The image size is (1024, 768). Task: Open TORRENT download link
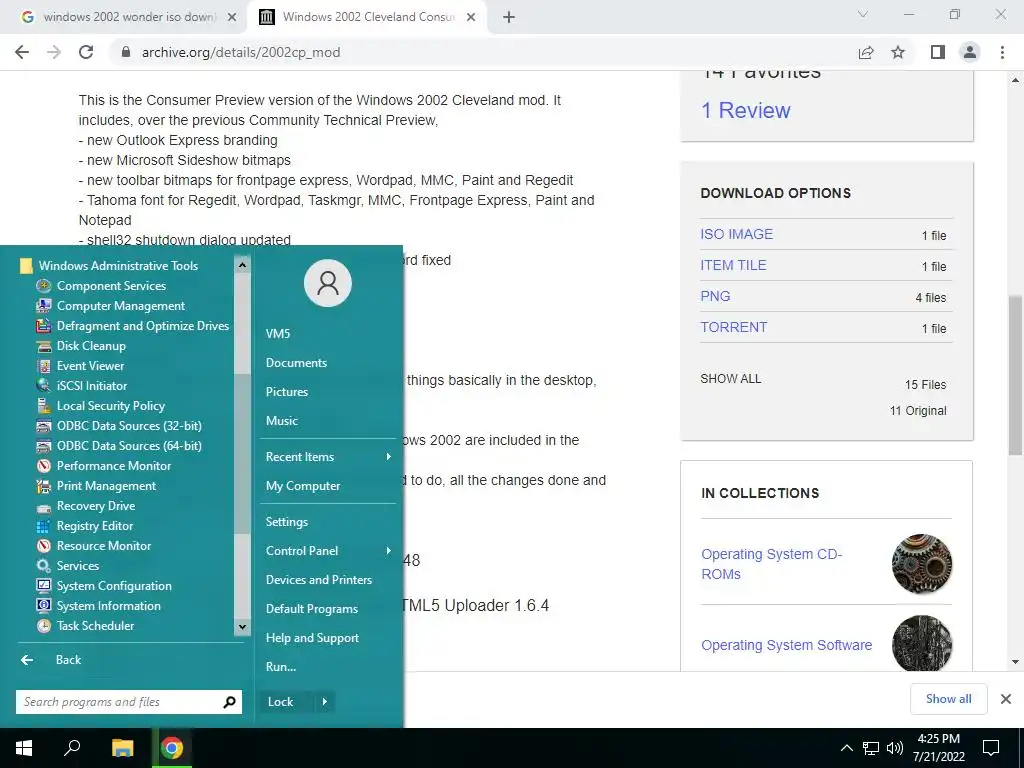[734, 327]
